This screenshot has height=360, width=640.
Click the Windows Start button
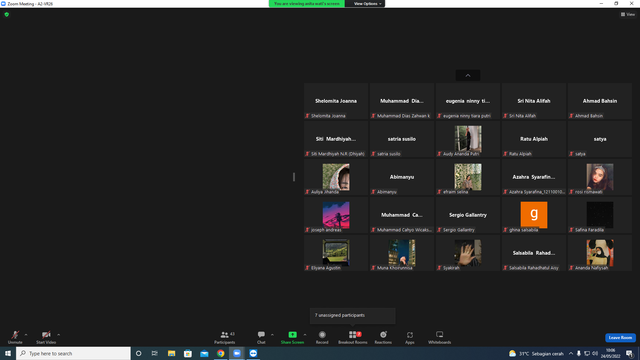(x=8, y=353)
